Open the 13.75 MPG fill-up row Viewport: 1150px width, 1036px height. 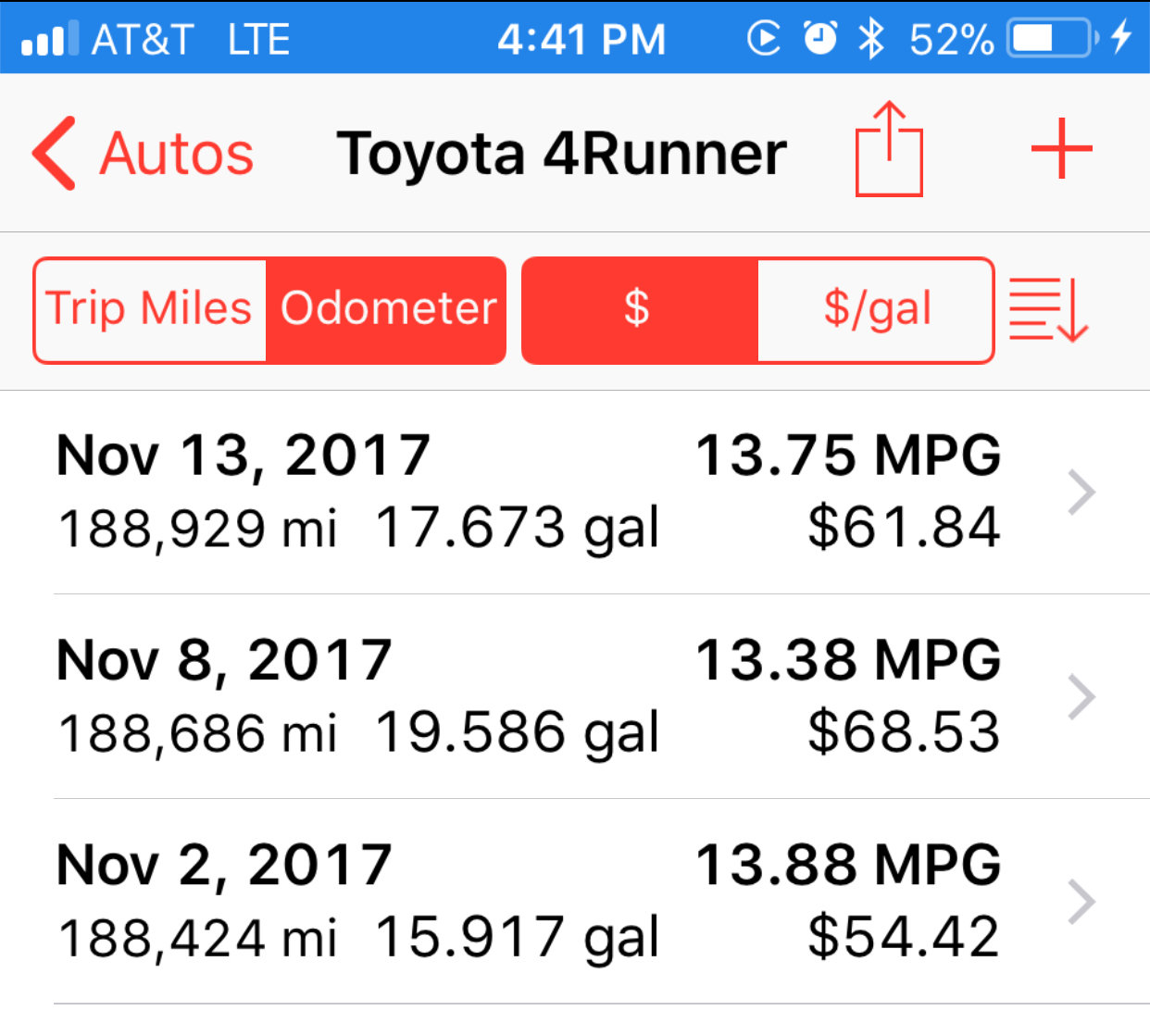click(575, 492)
